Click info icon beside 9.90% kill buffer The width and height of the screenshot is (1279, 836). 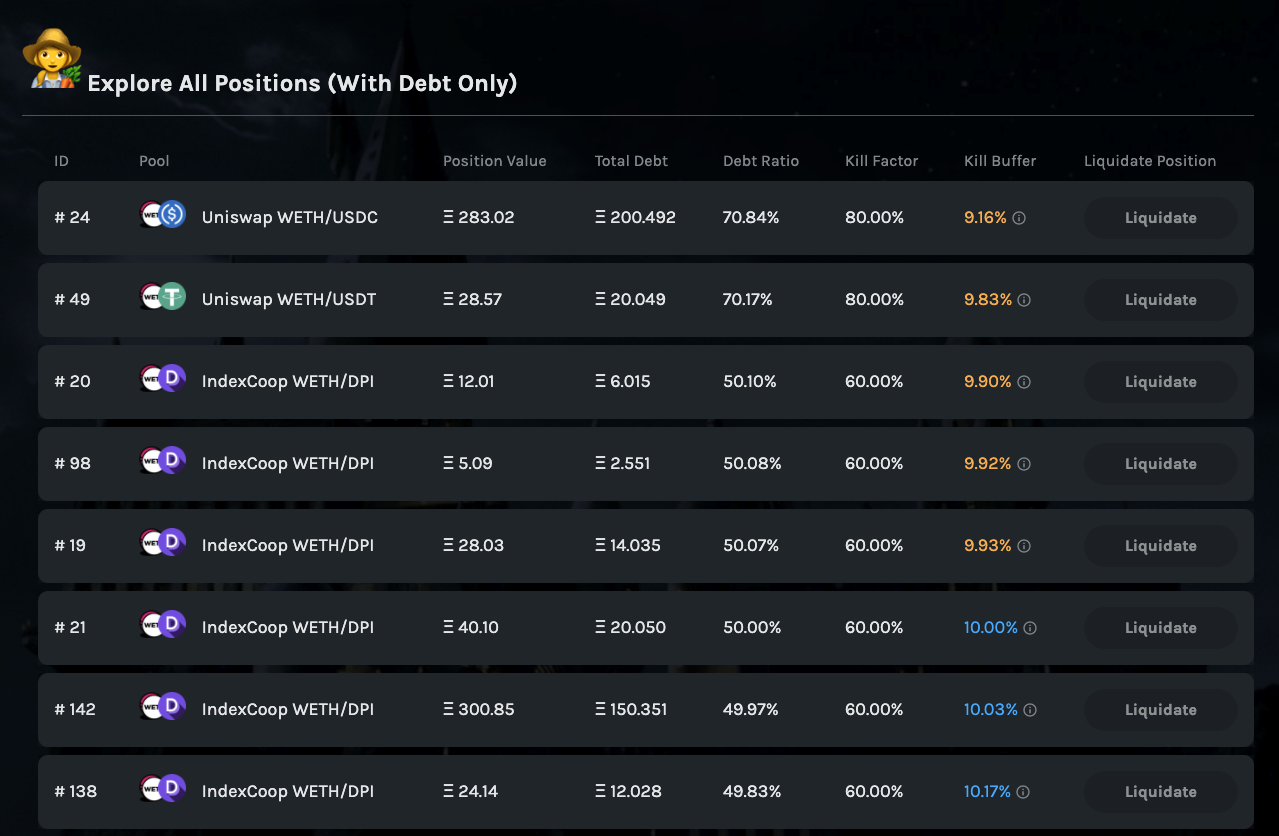[x=1024, y=382]
